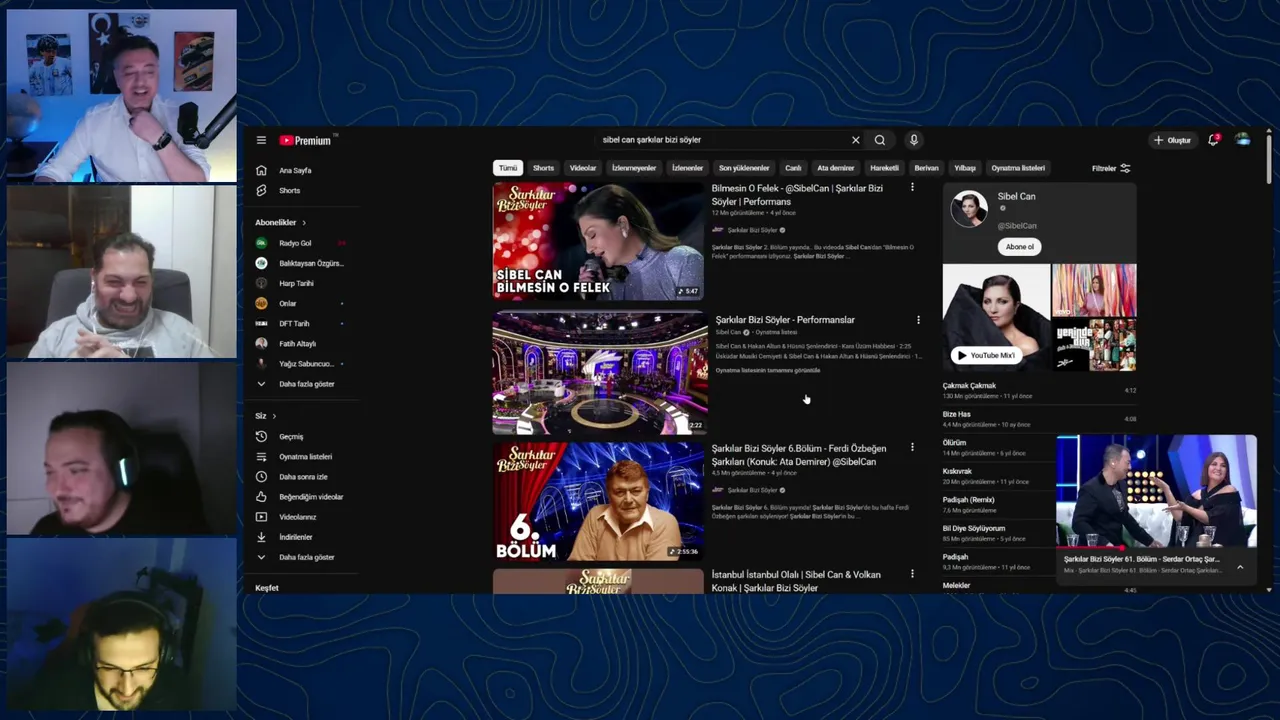
Task: Click Oynatma listesinin tamamını görüntüle link
Action: (768, 370)
